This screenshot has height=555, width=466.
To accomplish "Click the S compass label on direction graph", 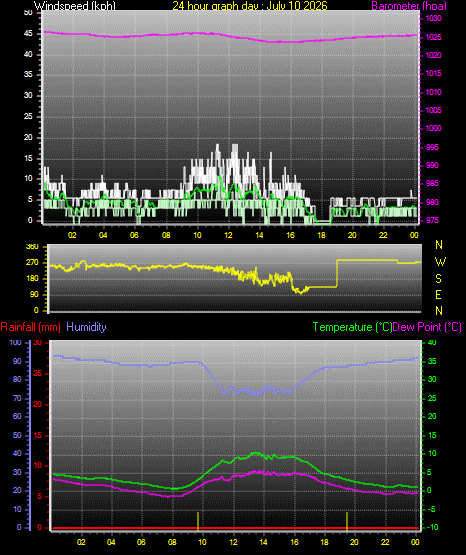I will pyautogui.click(x=438, y=279).
